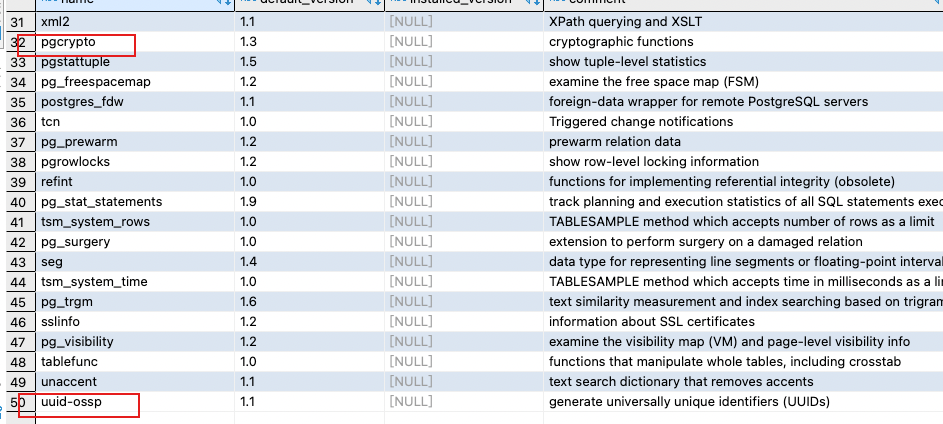
Task: Select row number 36 for tcn
Action: pos(17,122)
